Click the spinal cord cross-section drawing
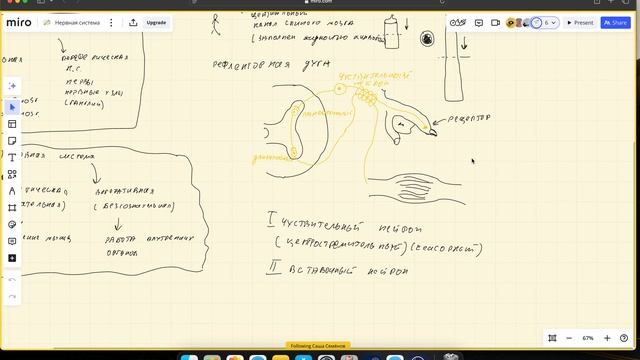 296,131
